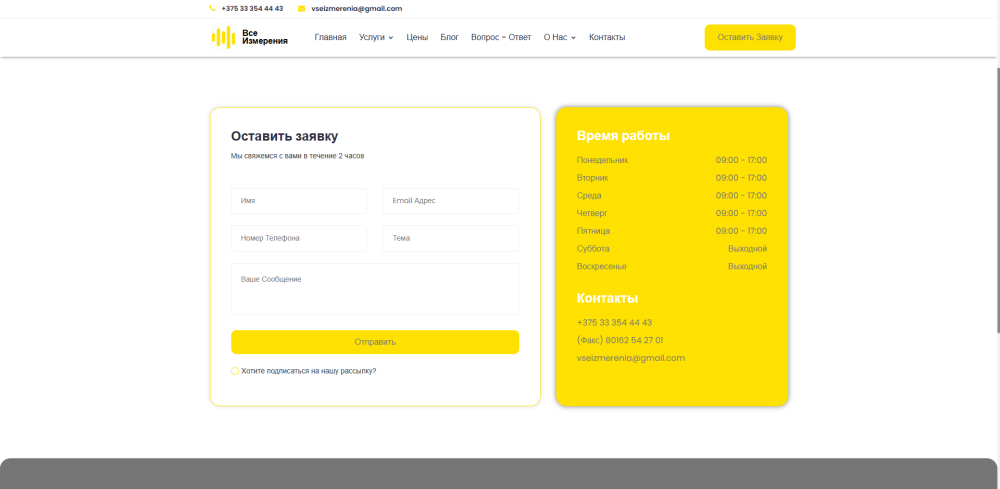Open the Блог menu item
The width and height of the screenshot is (1000, 489).
(449, 37)
